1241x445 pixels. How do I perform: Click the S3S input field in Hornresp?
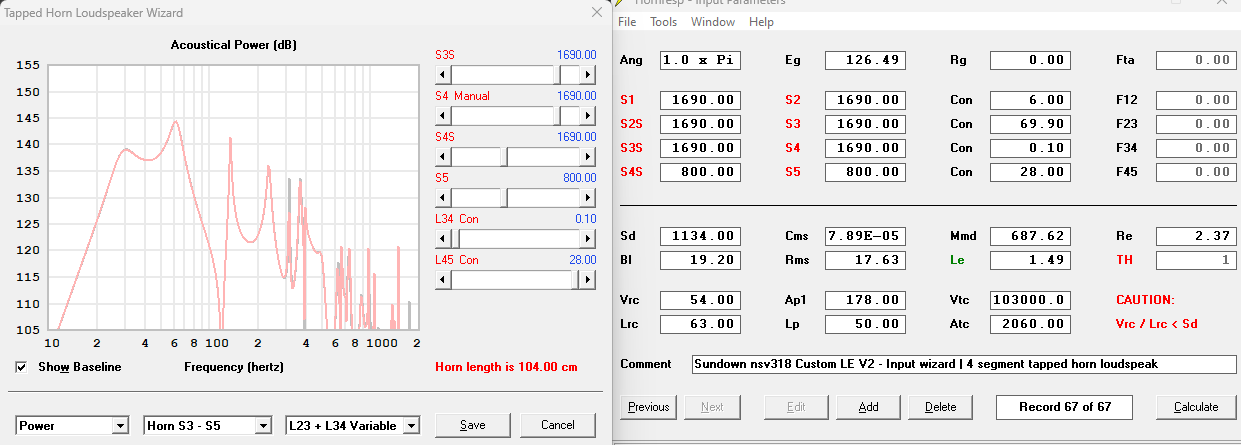(700, 148)
